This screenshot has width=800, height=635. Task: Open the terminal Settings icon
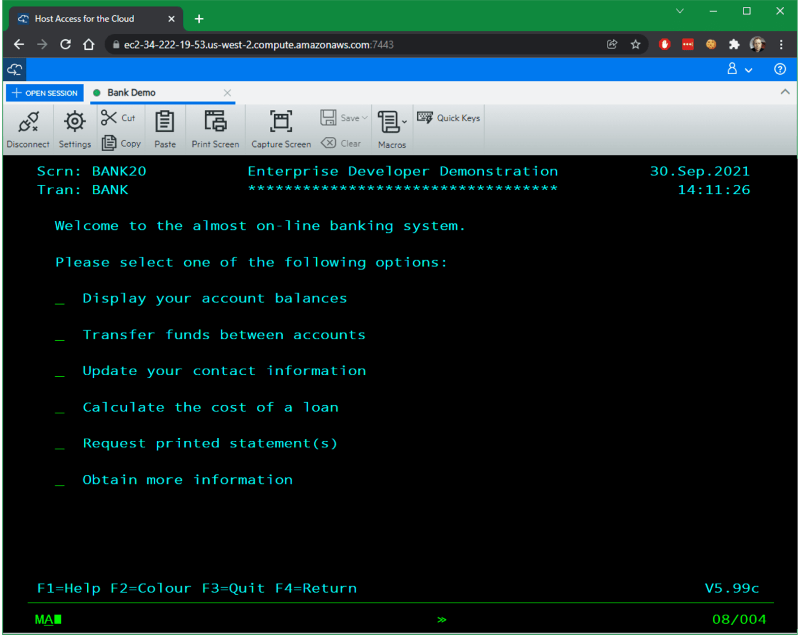point(73,121)
